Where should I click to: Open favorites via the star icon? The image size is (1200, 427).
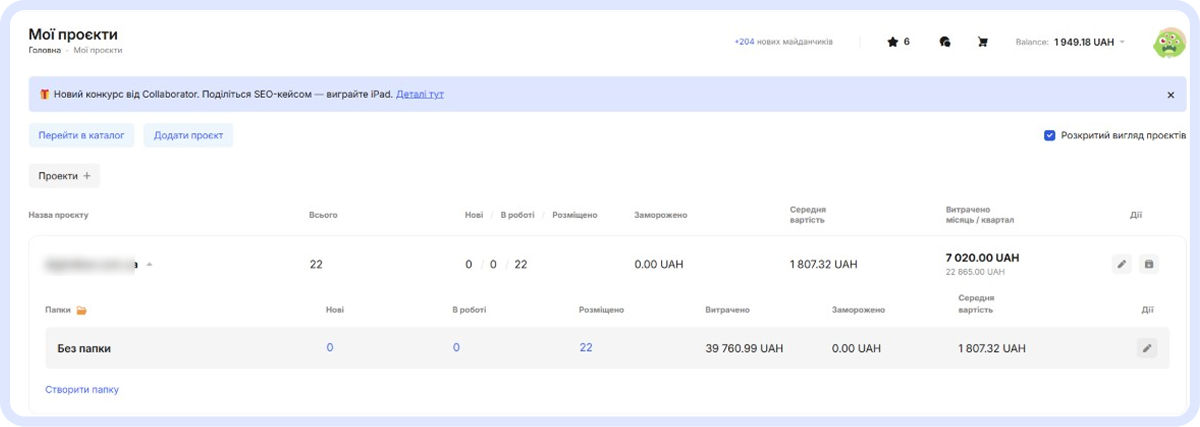tap(892, 42)
